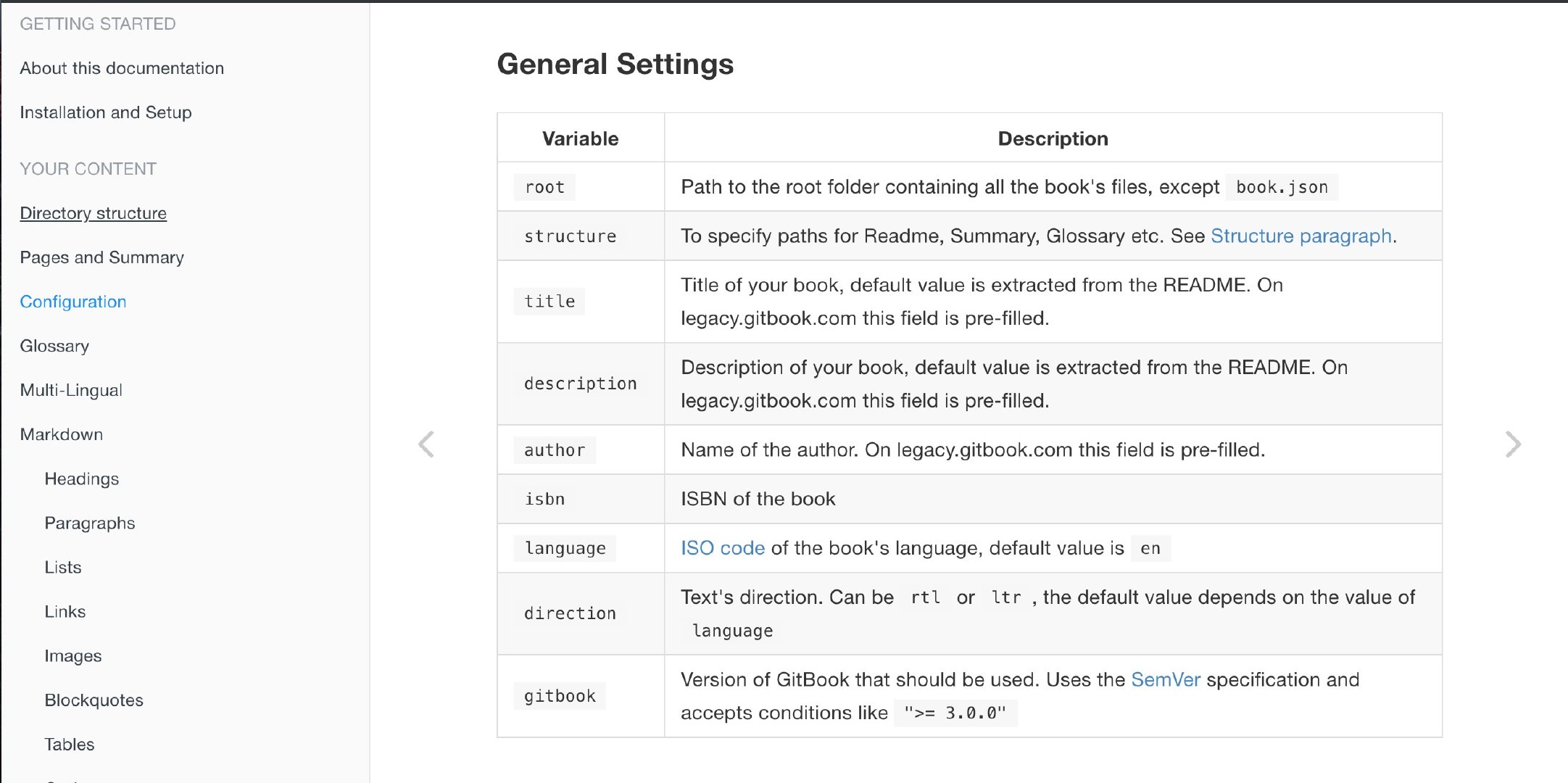Open the Structure paragraph link
1568x783 pixels.
1300,236
